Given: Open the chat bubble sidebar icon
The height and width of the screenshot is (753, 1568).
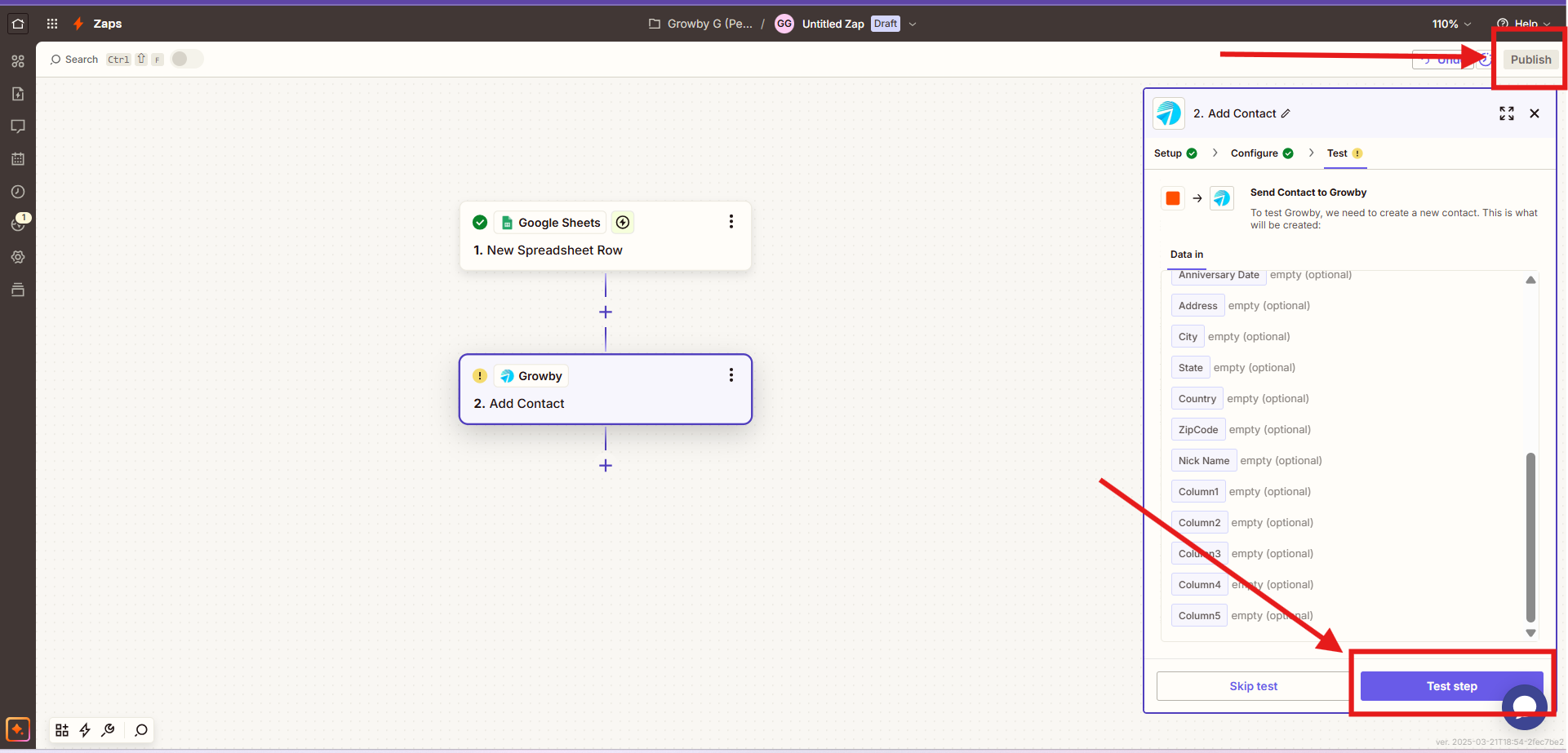Looking at the screenshot, I should (x=18, y=126).
